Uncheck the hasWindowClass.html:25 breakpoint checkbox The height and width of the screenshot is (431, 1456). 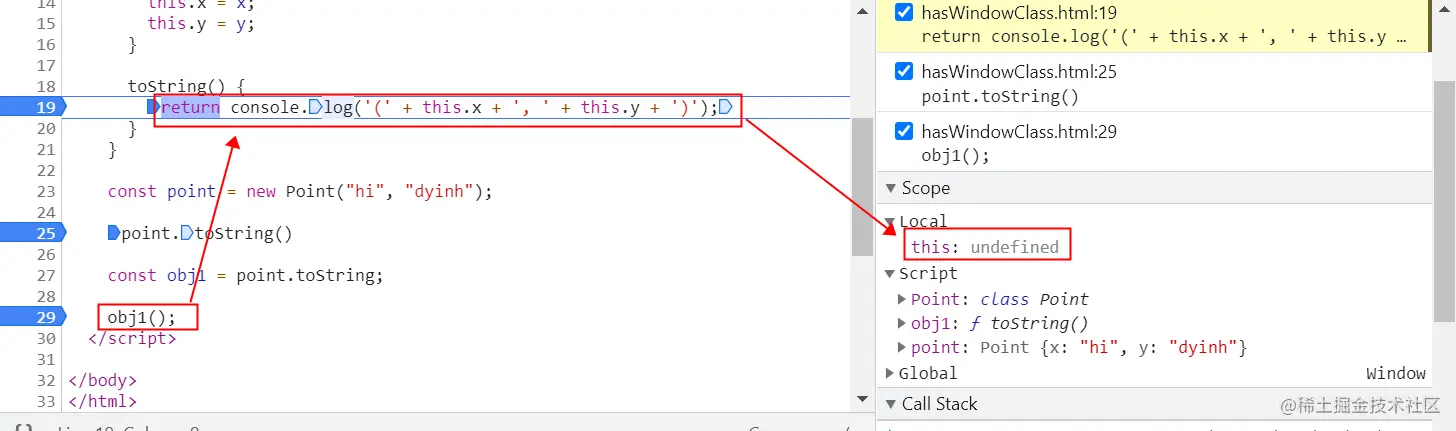(904, 71)
